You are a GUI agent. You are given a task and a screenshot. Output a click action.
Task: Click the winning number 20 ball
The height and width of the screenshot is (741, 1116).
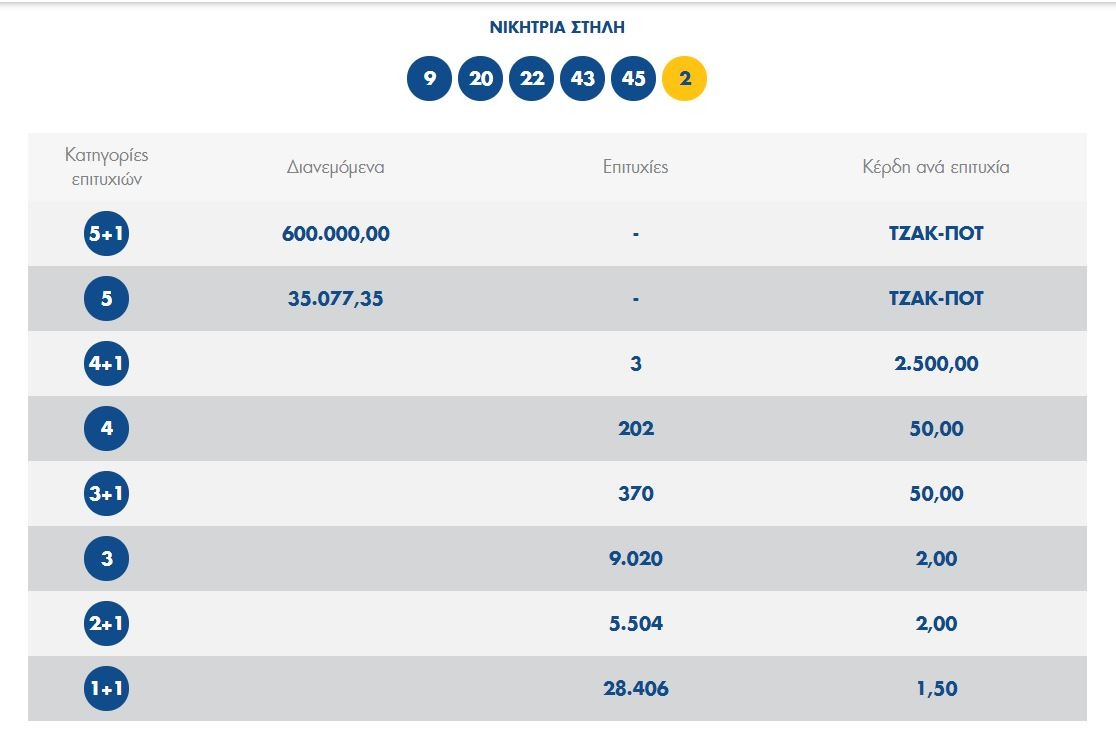[480, 79]
